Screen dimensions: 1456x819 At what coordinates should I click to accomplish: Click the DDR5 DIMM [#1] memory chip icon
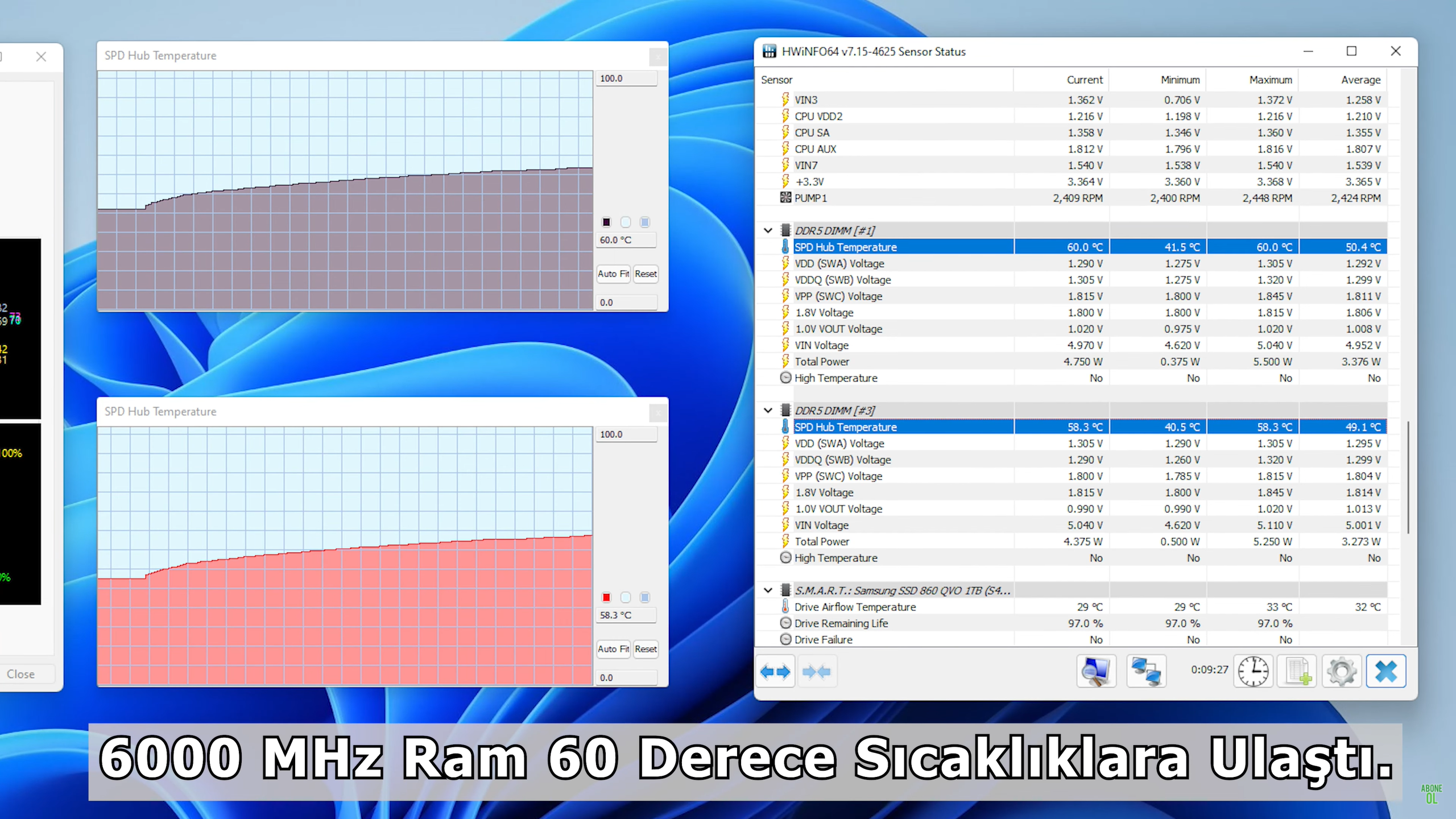[785, 230]
